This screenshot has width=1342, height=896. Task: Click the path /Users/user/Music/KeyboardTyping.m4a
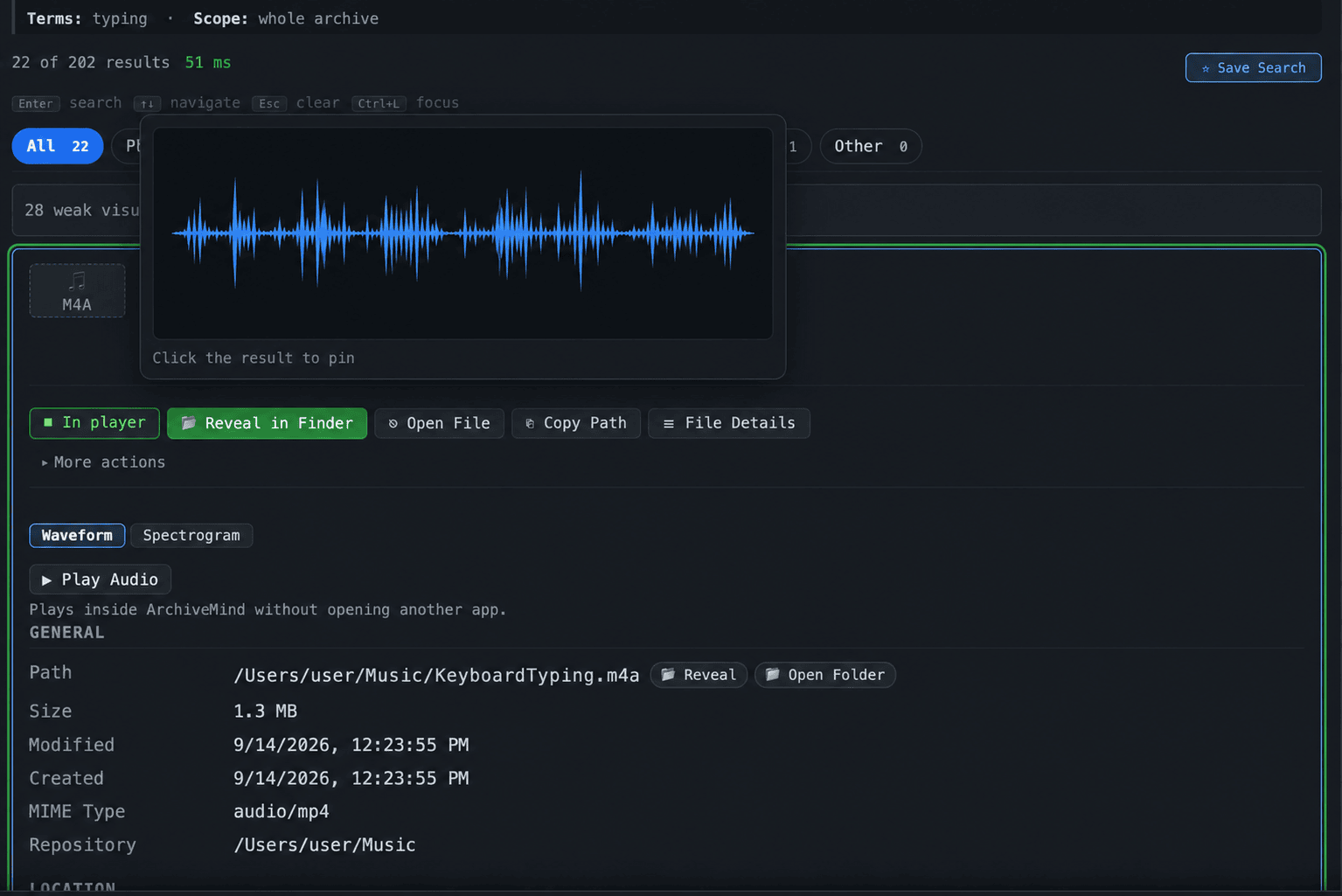[436, 675]
